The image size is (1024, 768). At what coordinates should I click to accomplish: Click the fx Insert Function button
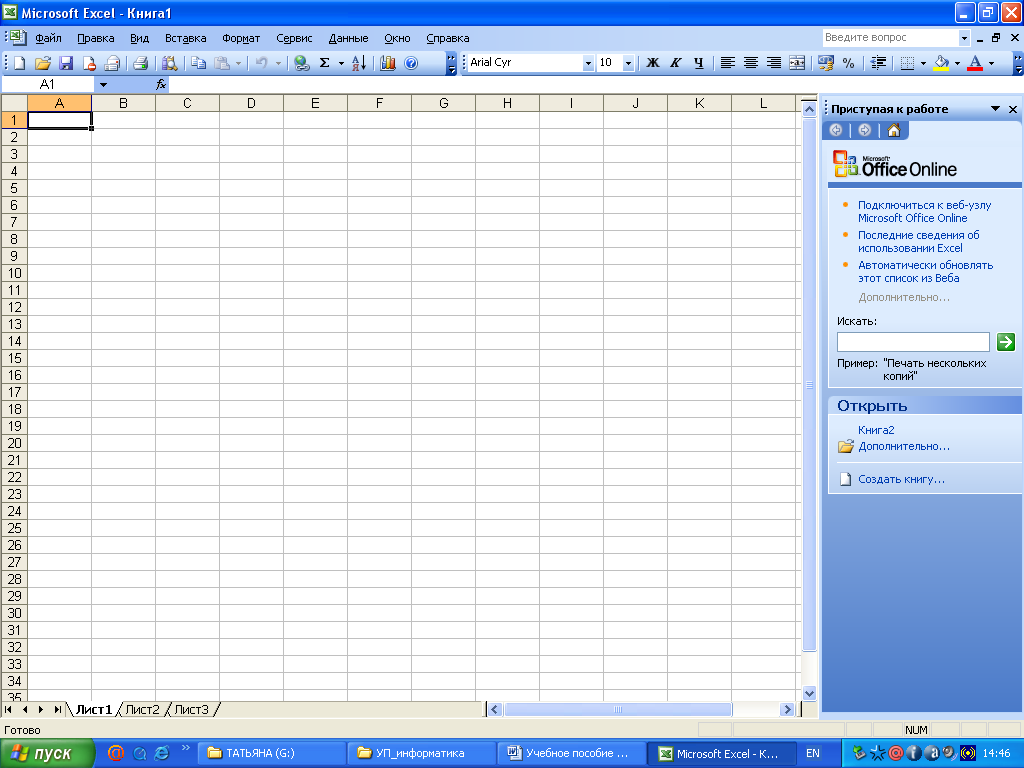click(x=161, y=84)
